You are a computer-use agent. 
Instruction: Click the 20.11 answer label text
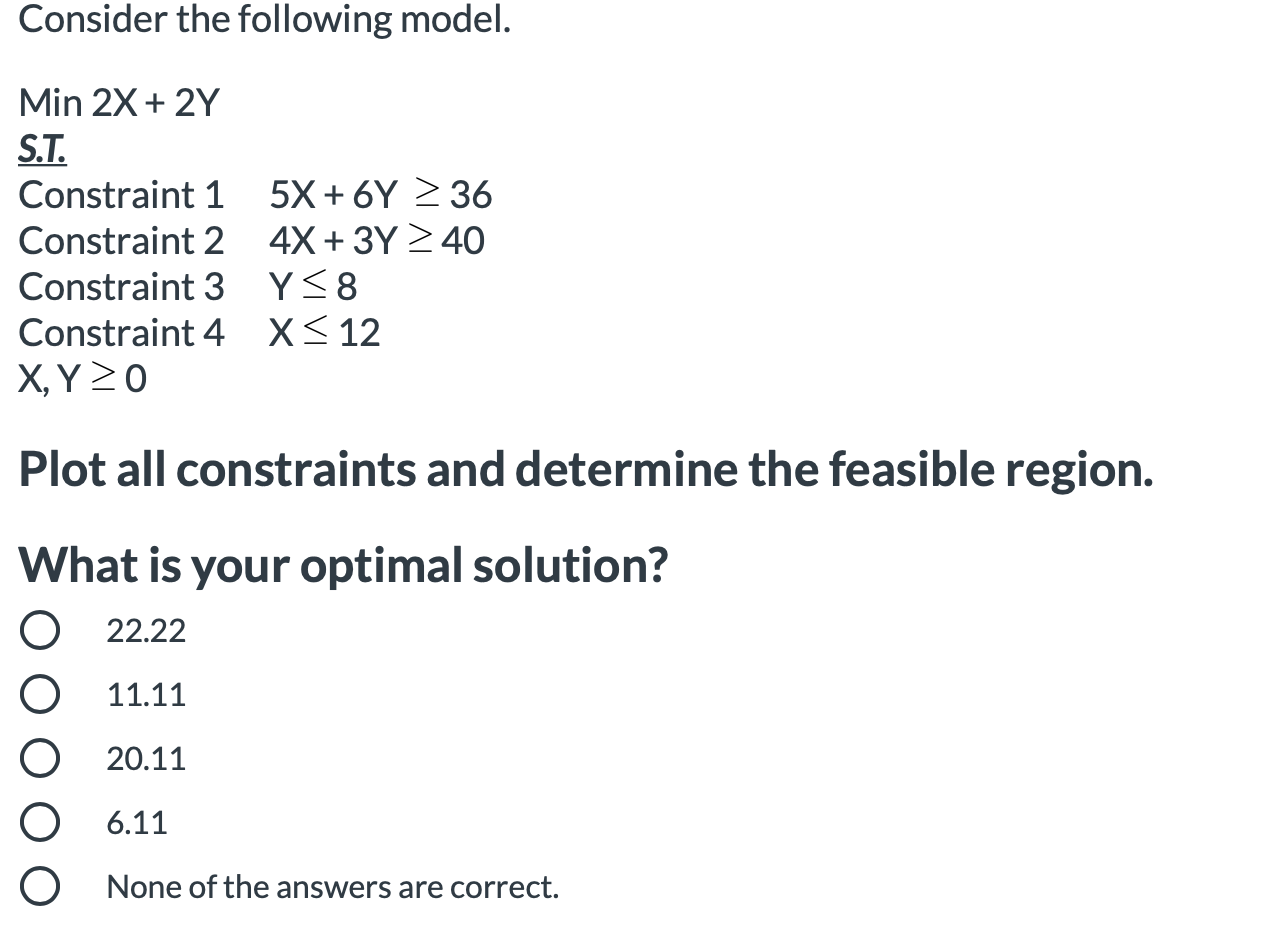(145, 759)
